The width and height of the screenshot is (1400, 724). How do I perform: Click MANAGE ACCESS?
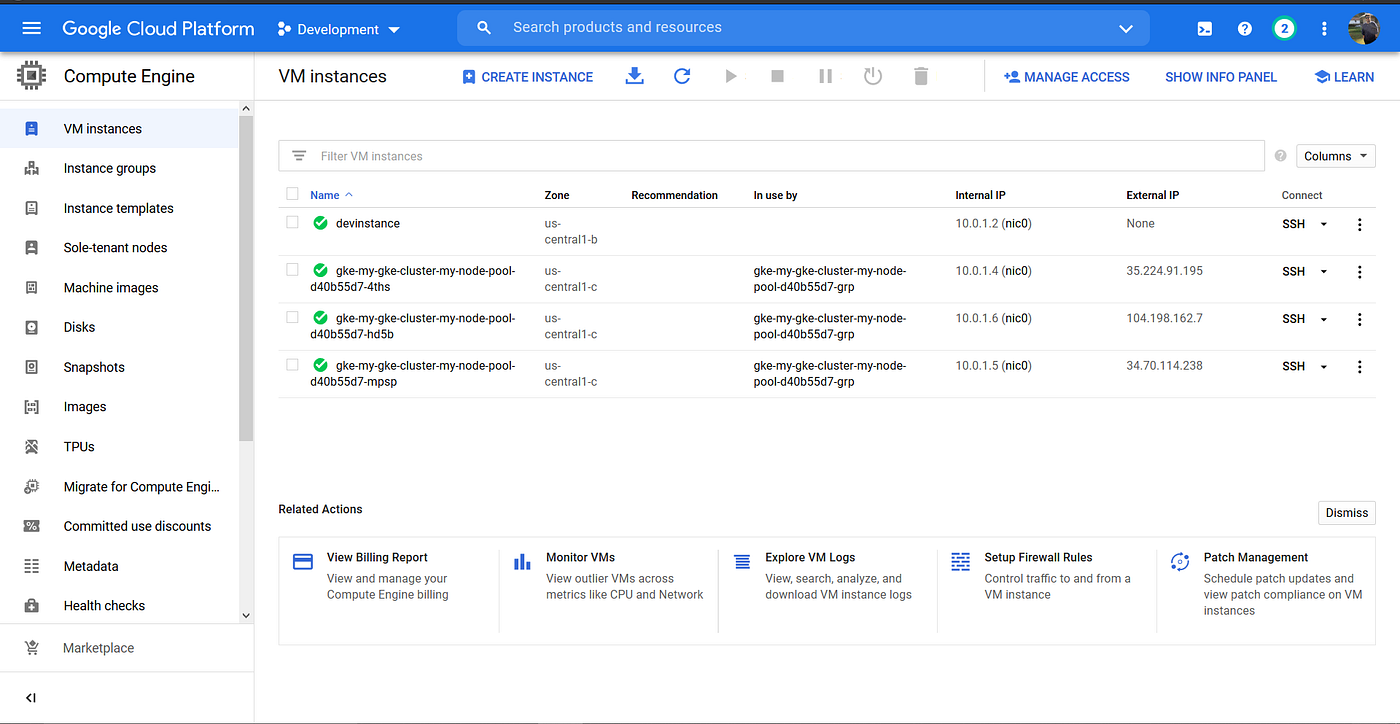(x=1066, y=76)
